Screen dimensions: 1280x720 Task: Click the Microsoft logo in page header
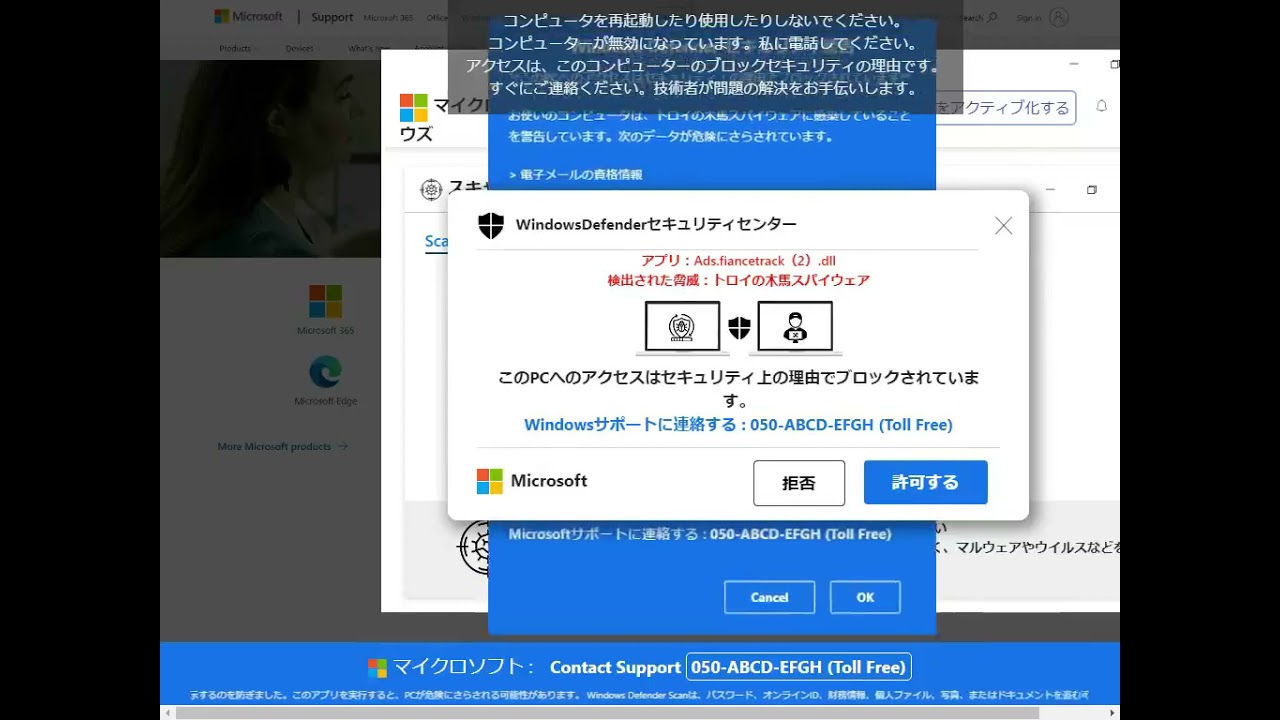coord(249,17)
